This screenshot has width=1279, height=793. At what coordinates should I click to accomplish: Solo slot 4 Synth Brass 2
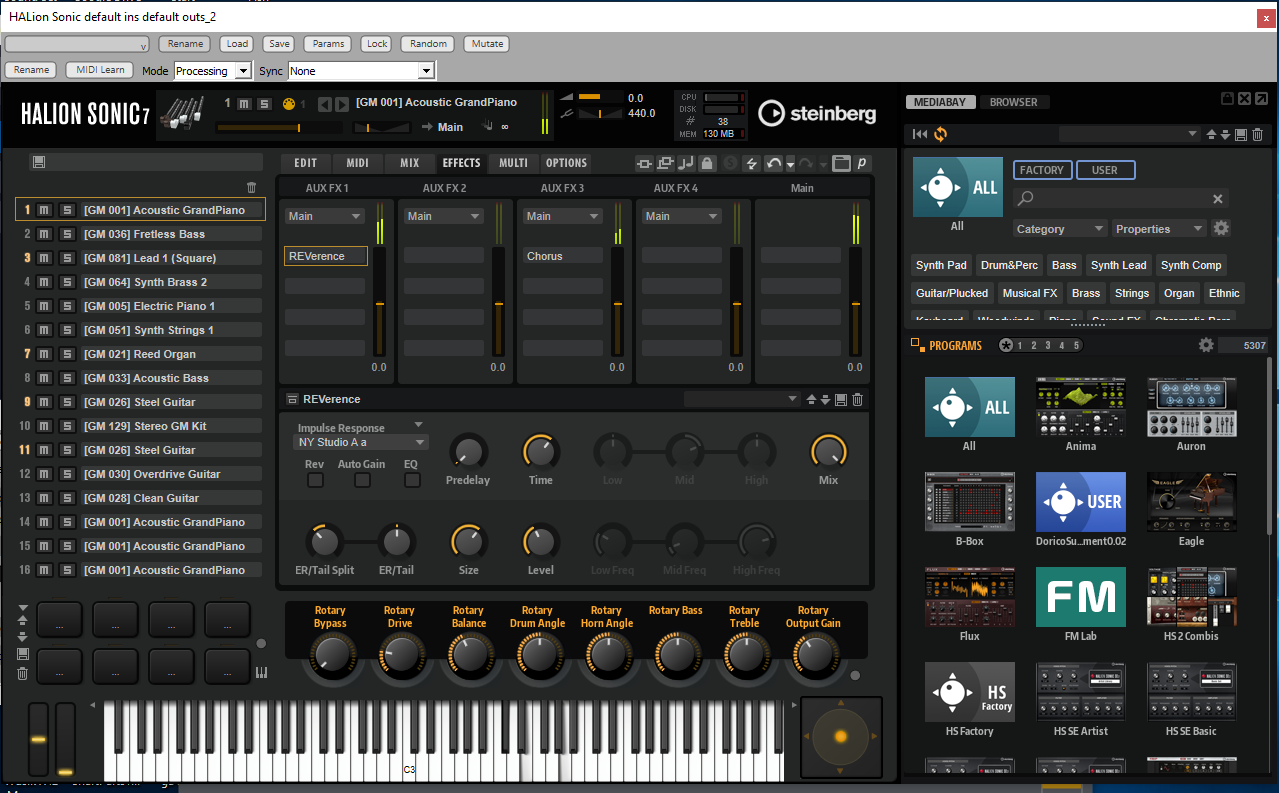67,282
